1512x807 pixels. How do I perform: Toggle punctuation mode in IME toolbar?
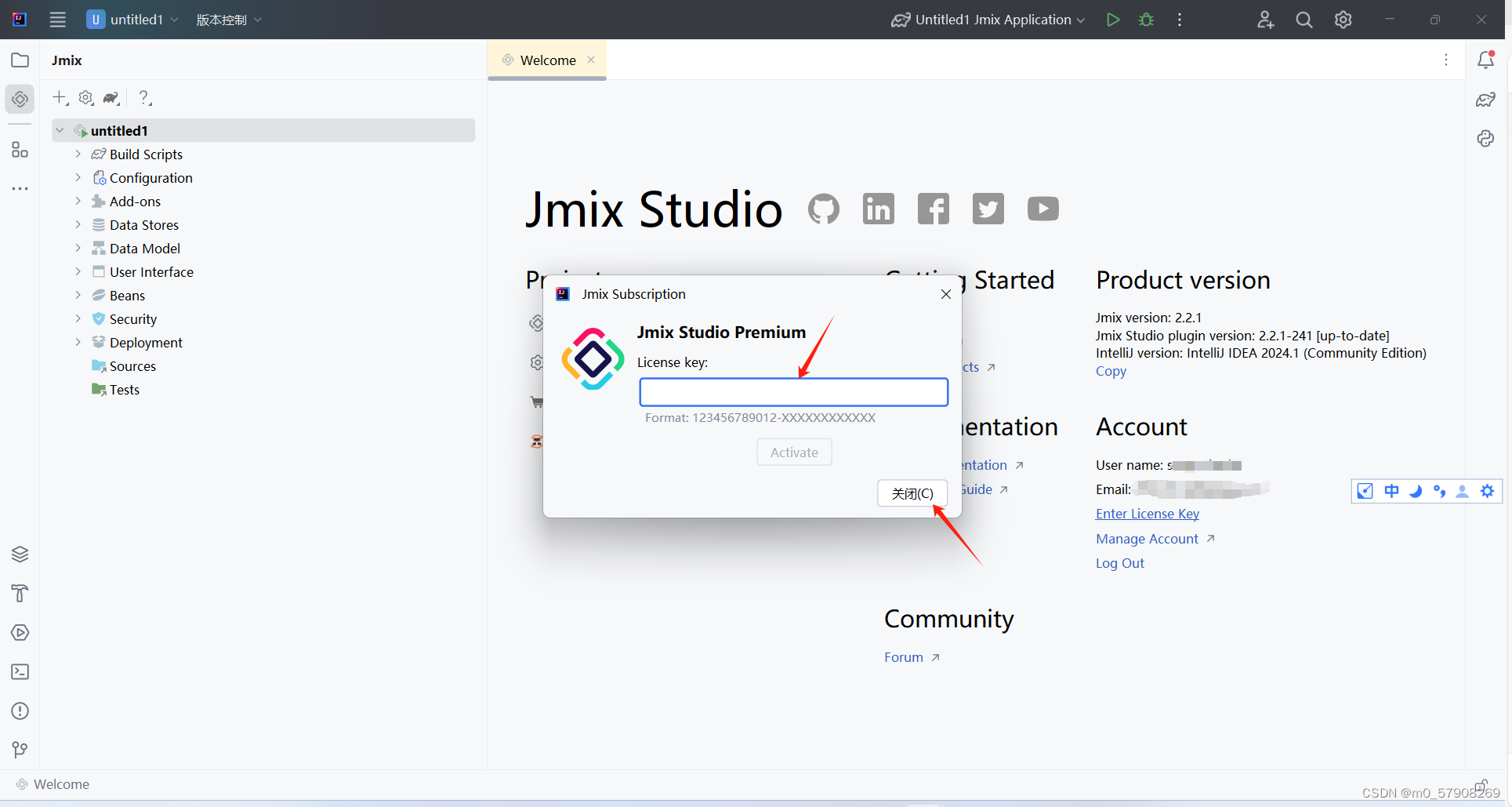pyautogui.click(x=1440, y=491)
